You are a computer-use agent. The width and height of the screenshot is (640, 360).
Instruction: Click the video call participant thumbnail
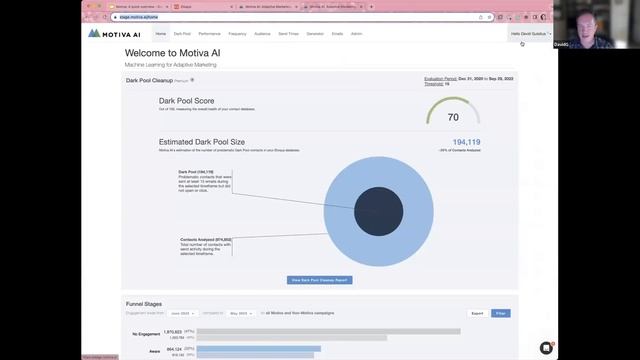click(596, 24)
